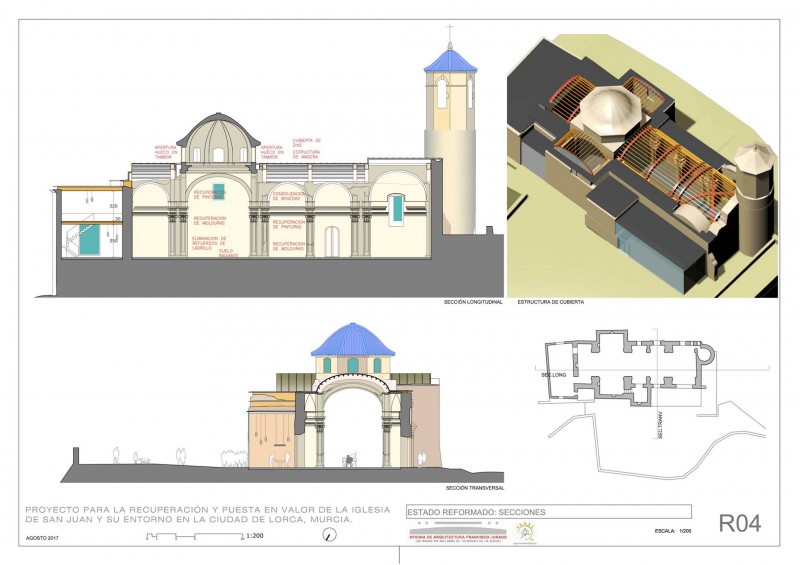Image resolution: width=800 pixels, height=565 pixels.
Task: Click the 'SEC.LONG' label on the site plan
Action: [x=554, y=375]
